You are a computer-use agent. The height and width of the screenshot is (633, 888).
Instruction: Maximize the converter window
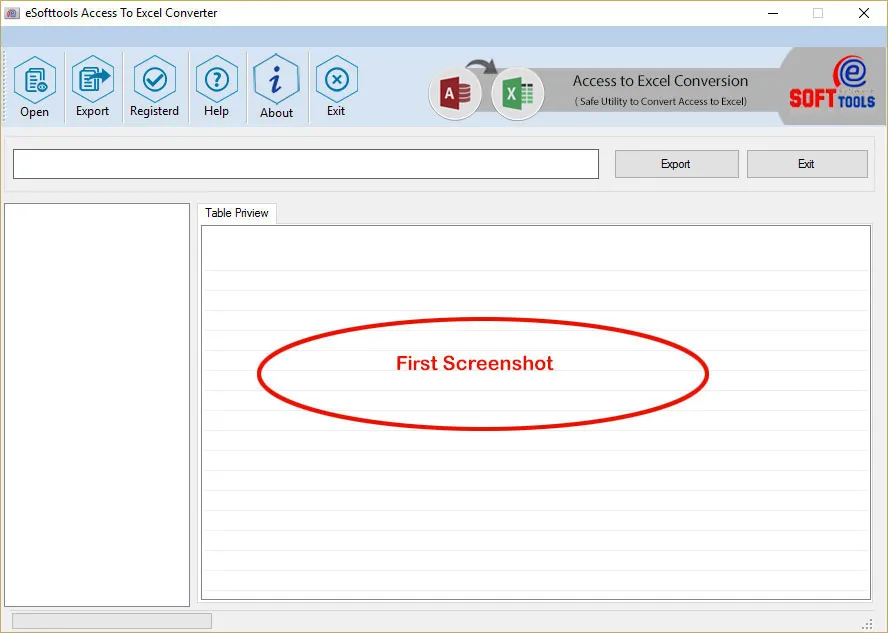[818, 13]
